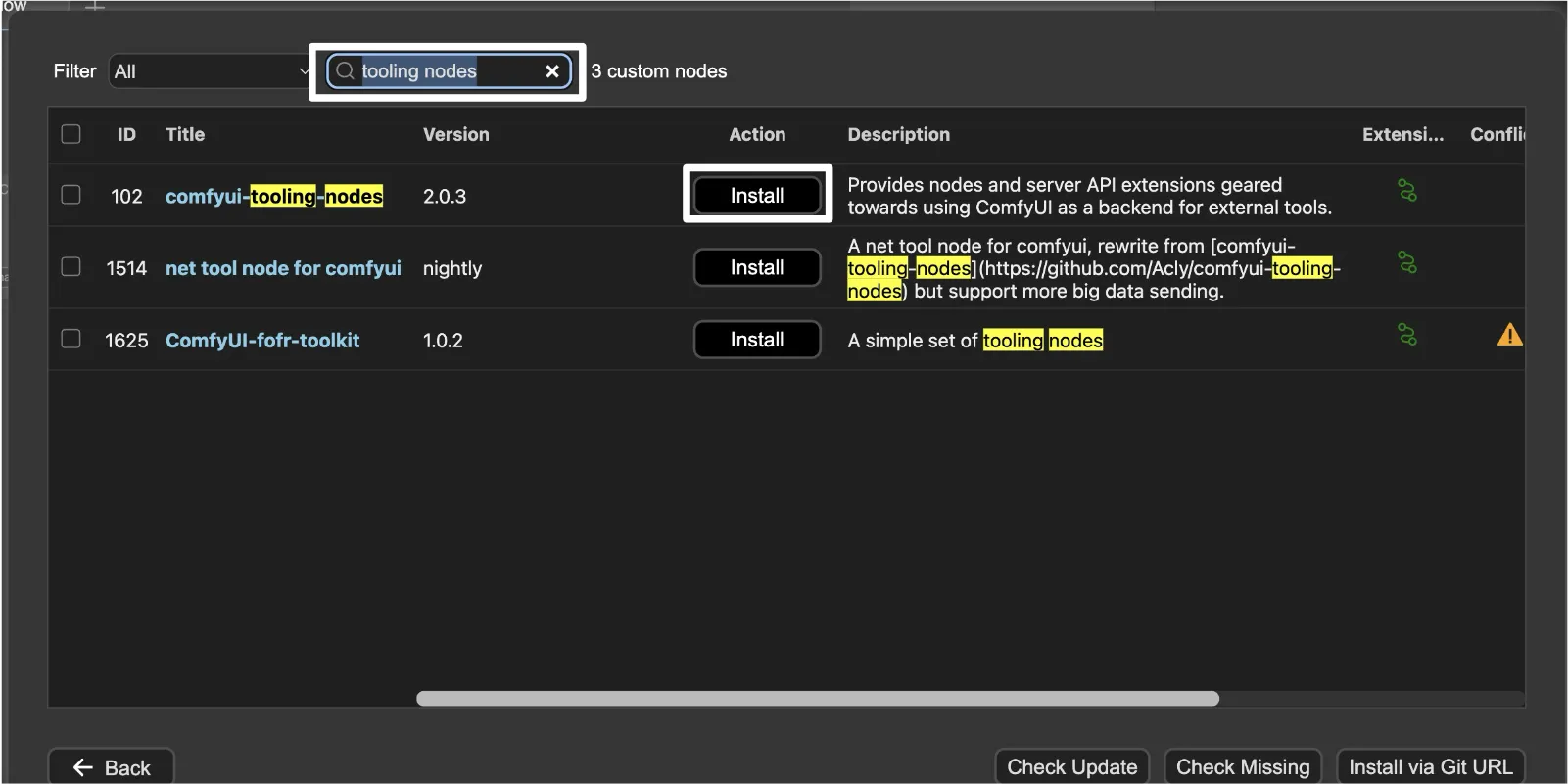Click the horizontal scrollbar thumb
Screen dimensions: 1568x784
click(817, 699)
